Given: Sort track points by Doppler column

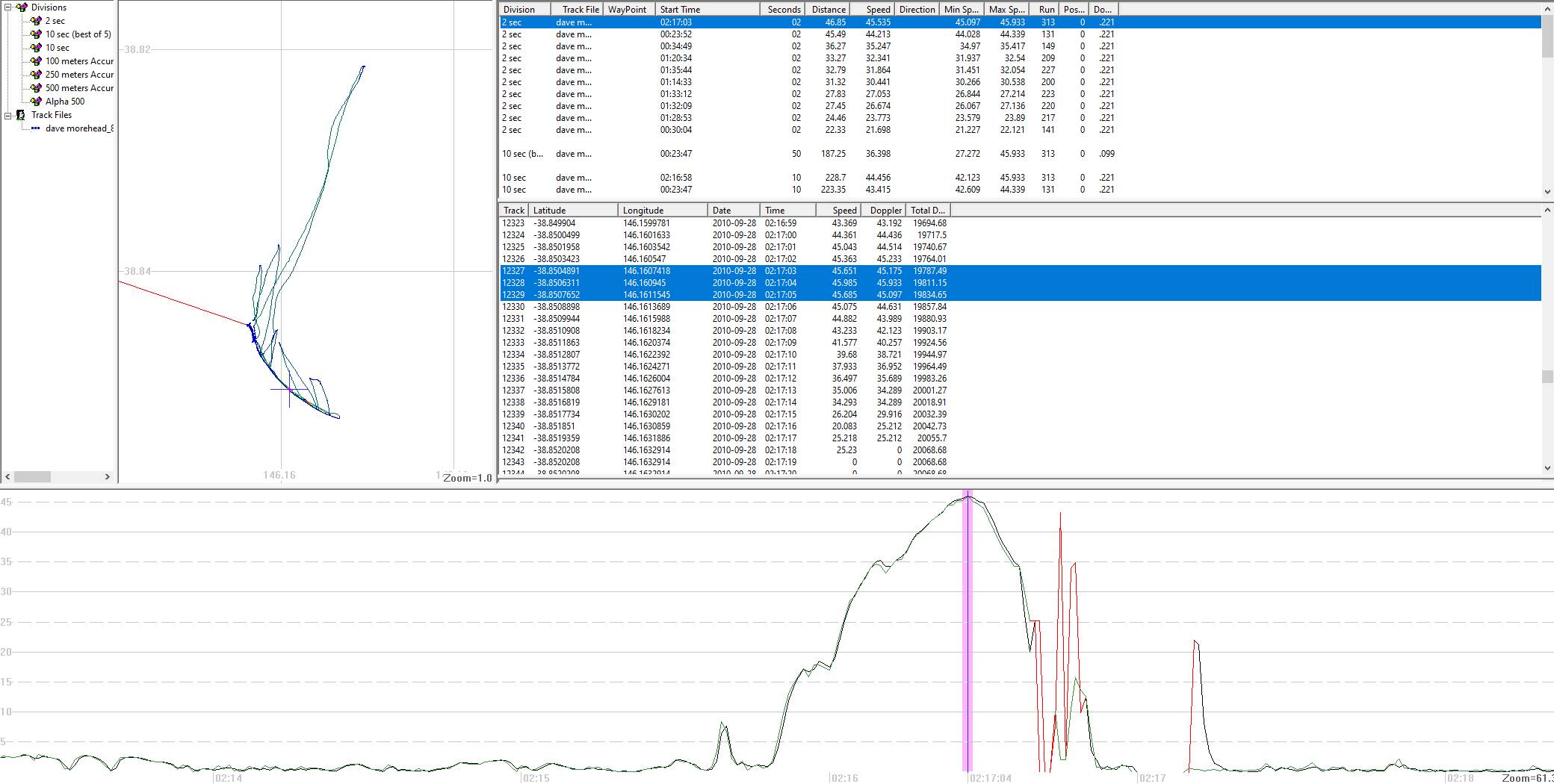Looking at the screenshot, I should [885, 211].
